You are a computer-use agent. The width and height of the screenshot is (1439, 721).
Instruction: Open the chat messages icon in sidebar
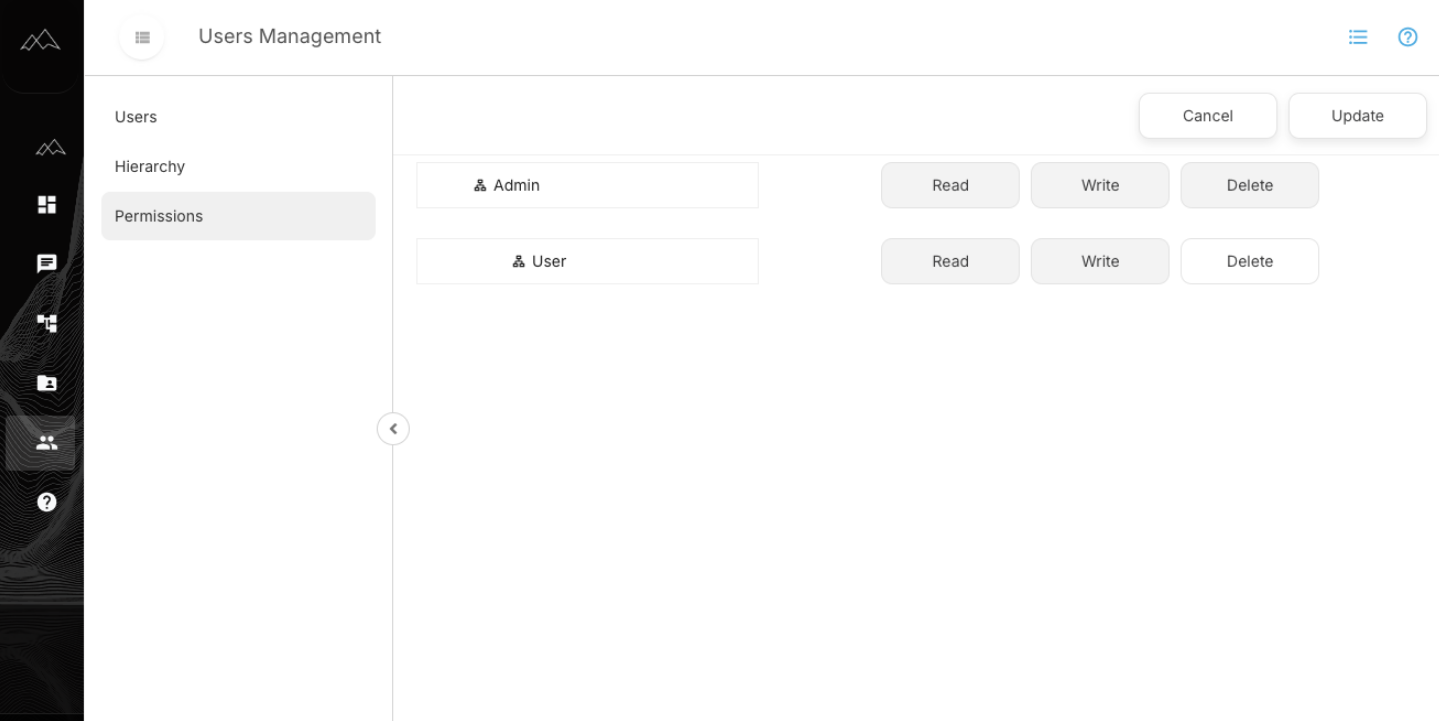46,264
